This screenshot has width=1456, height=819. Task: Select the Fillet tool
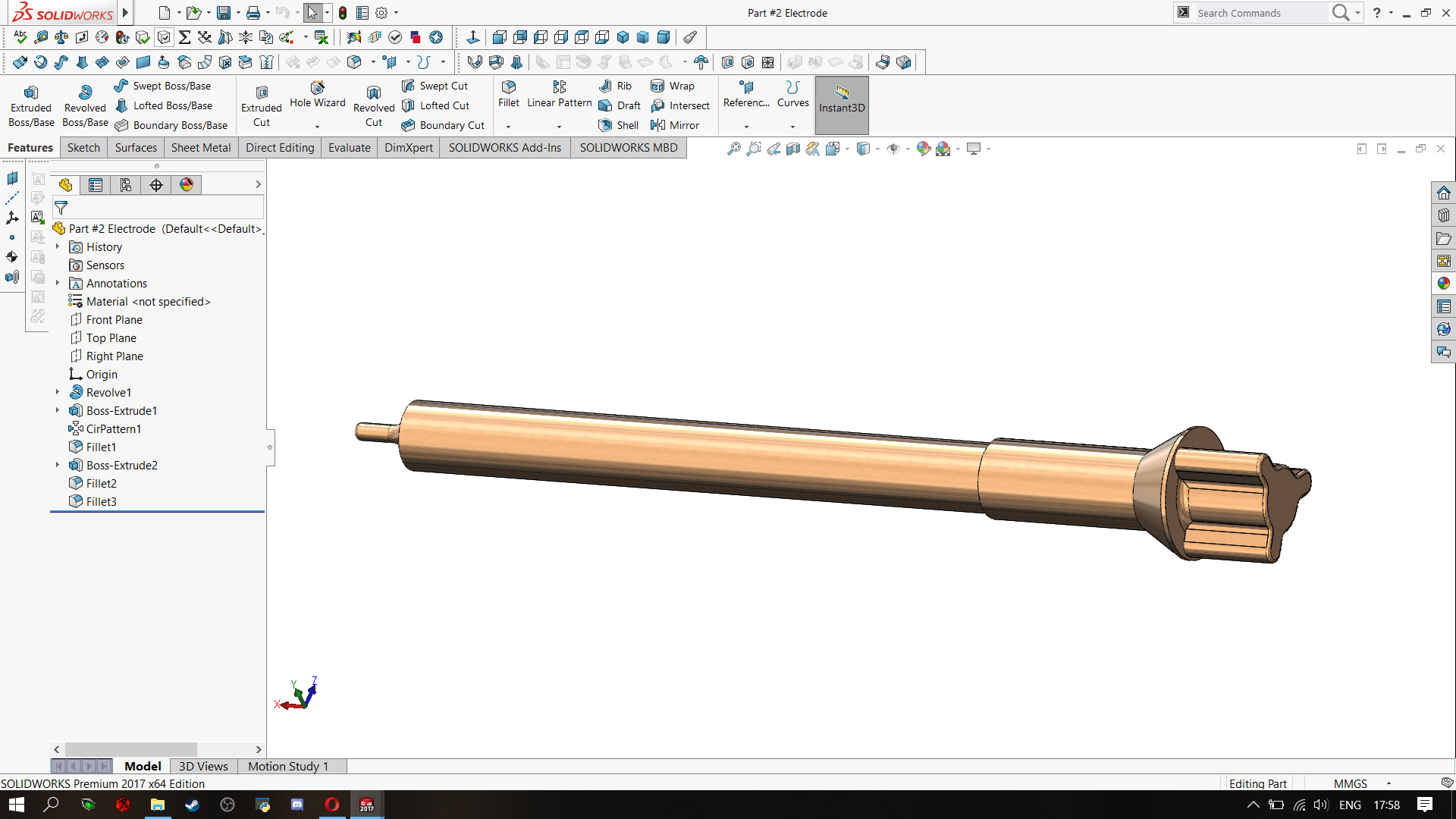pyautogui.click(x=508, y=89)
